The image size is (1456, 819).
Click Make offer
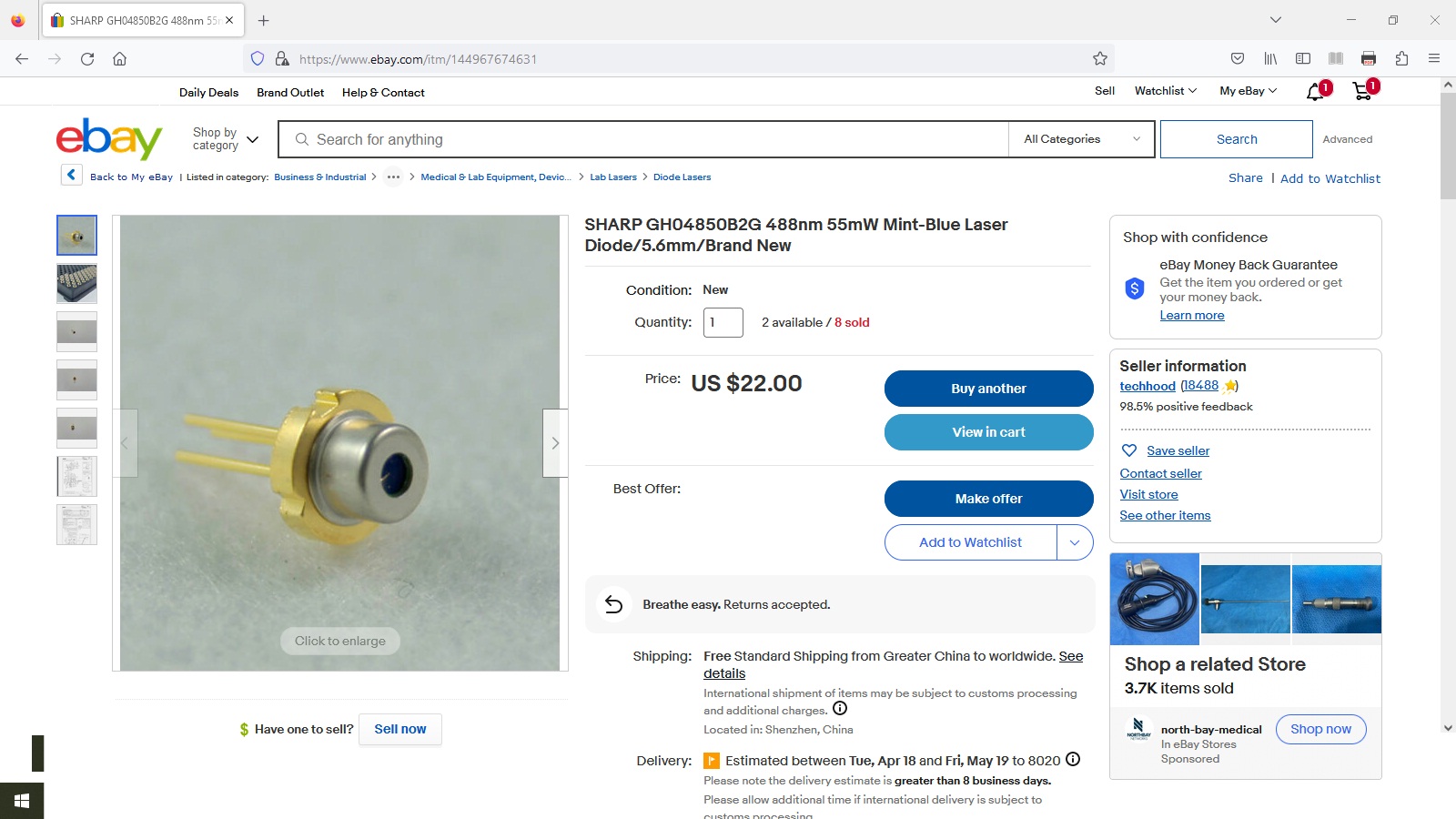point(989,499)
